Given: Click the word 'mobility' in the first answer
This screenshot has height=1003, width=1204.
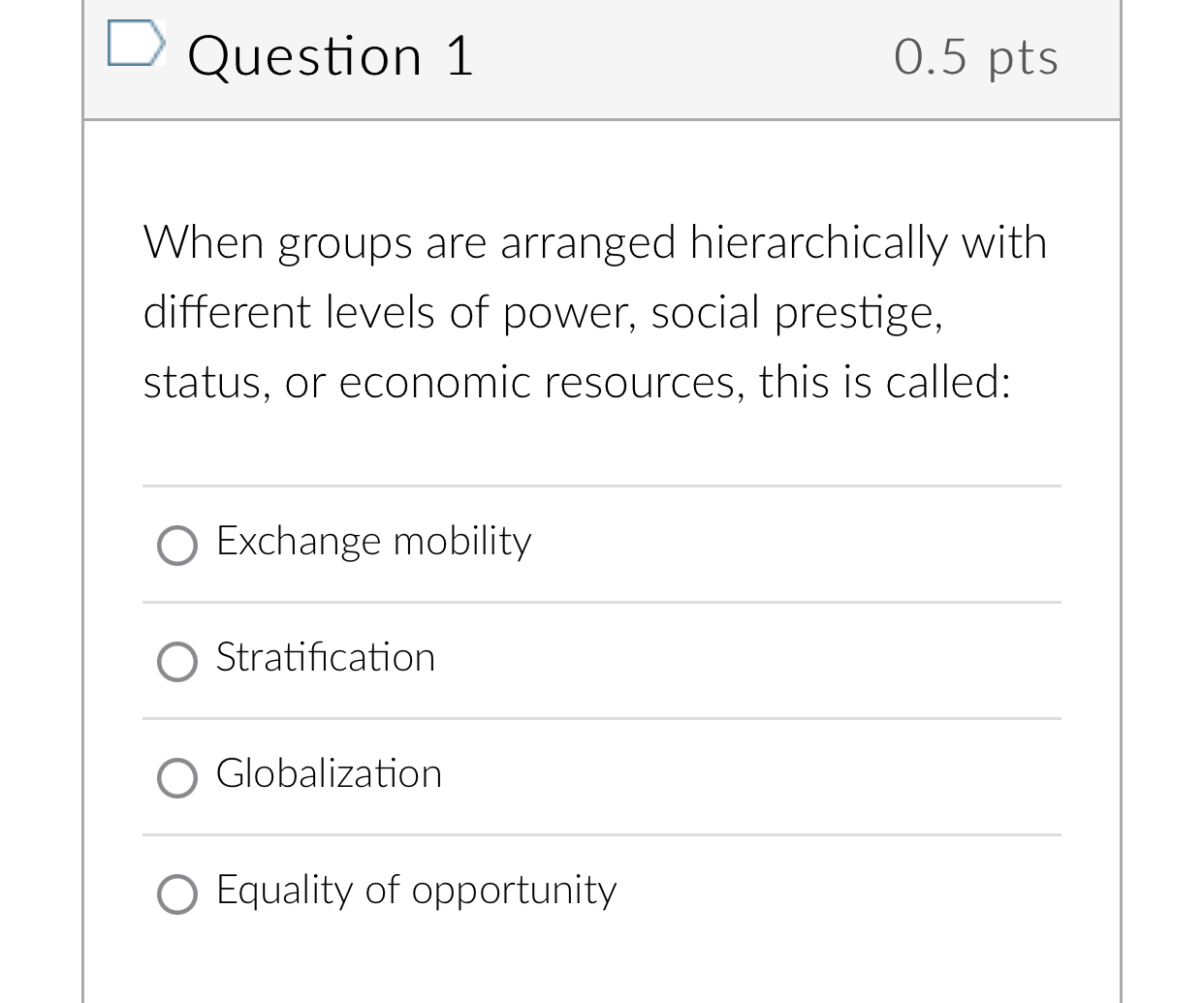Looking at the screenshot, I should pyautogui.click(x=461, y=542).
